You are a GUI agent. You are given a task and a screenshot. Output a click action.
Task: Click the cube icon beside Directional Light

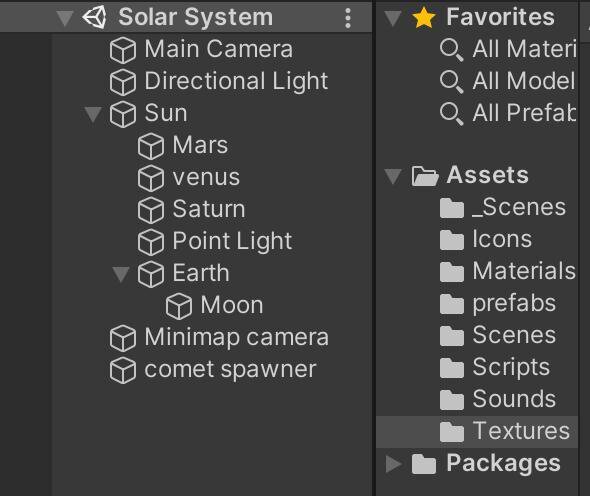[123, 82]
